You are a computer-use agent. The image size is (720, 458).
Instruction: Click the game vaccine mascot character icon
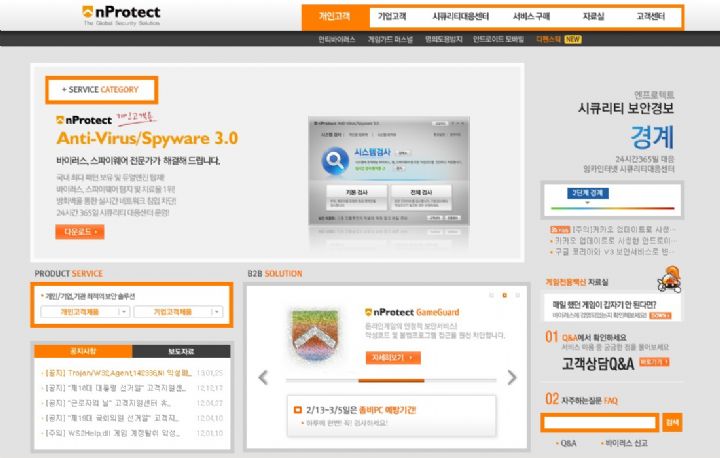tap(669, 278)
